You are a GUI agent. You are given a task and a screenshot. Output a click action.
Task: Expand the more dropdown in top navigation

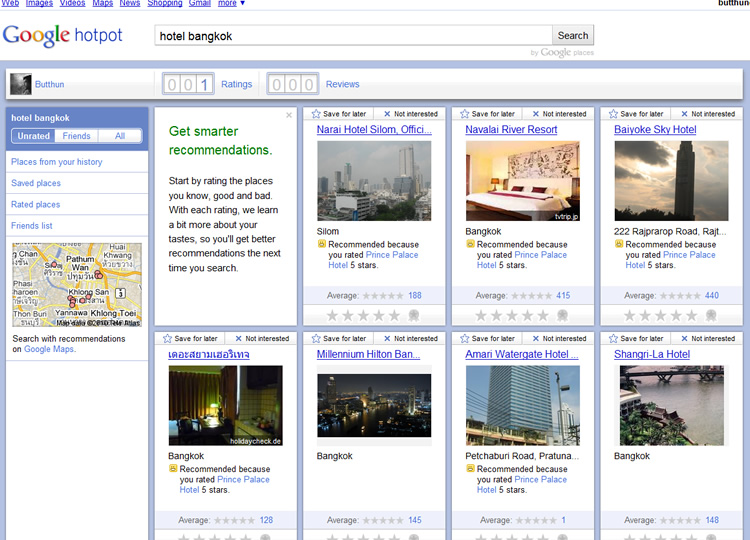231,3
